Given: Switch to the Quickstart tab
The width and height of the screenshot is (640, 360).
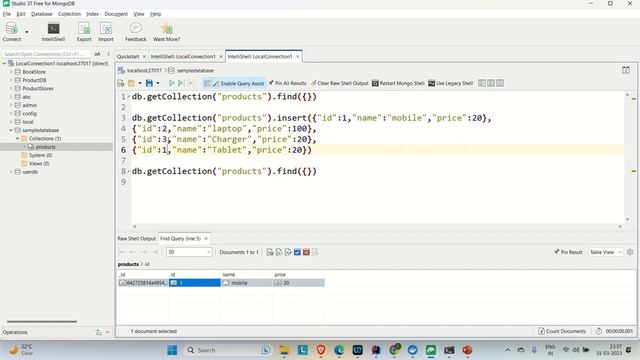Looking at the screenshot, I should (x=128, y=57).
